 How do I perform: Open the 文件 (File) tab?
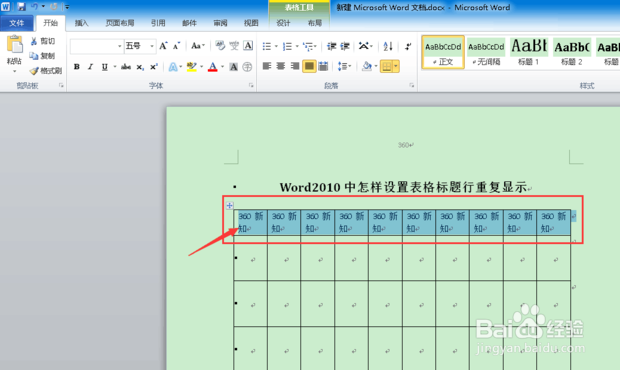pos(17,23)
